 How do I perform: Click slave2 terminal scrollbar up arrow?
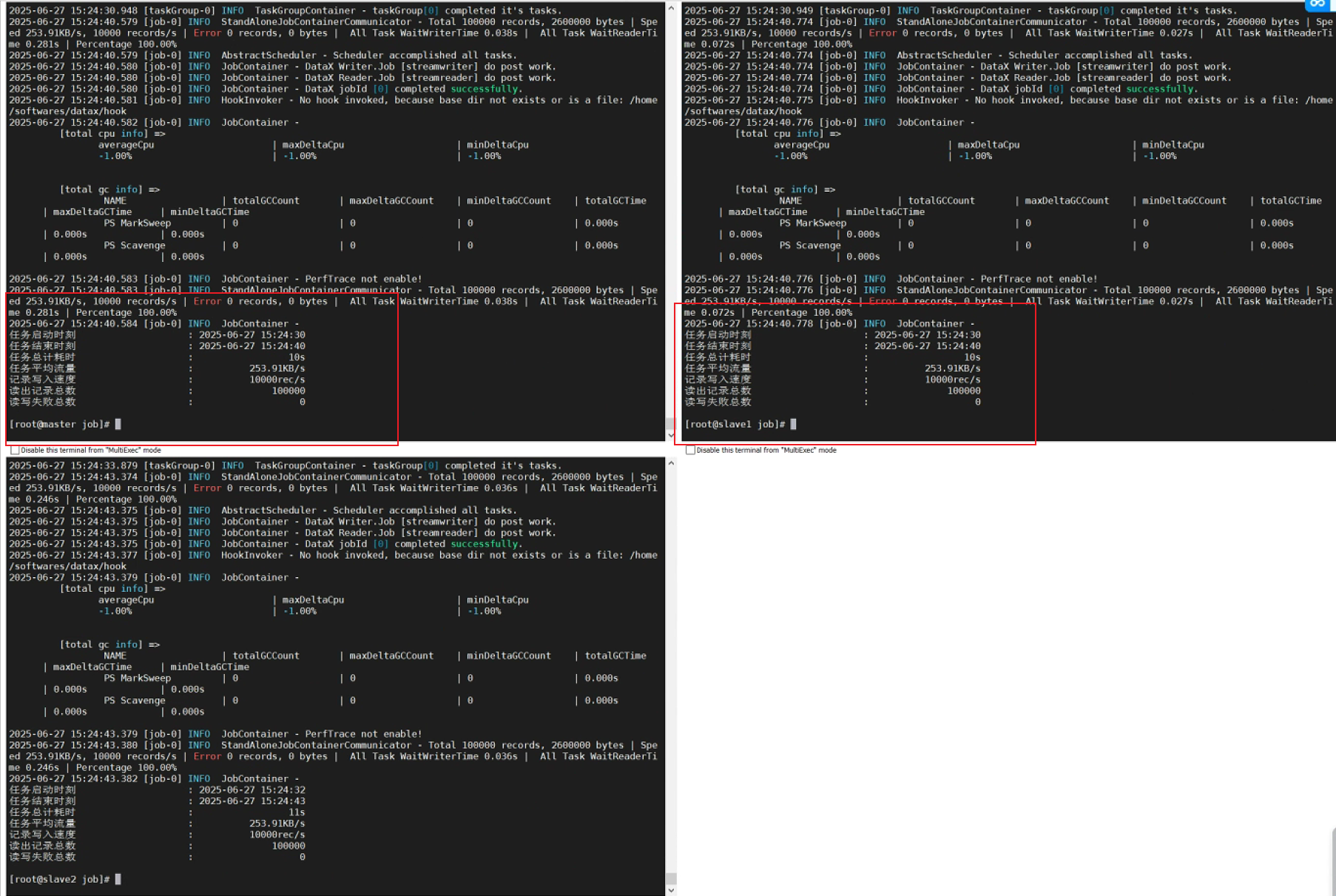670,463
